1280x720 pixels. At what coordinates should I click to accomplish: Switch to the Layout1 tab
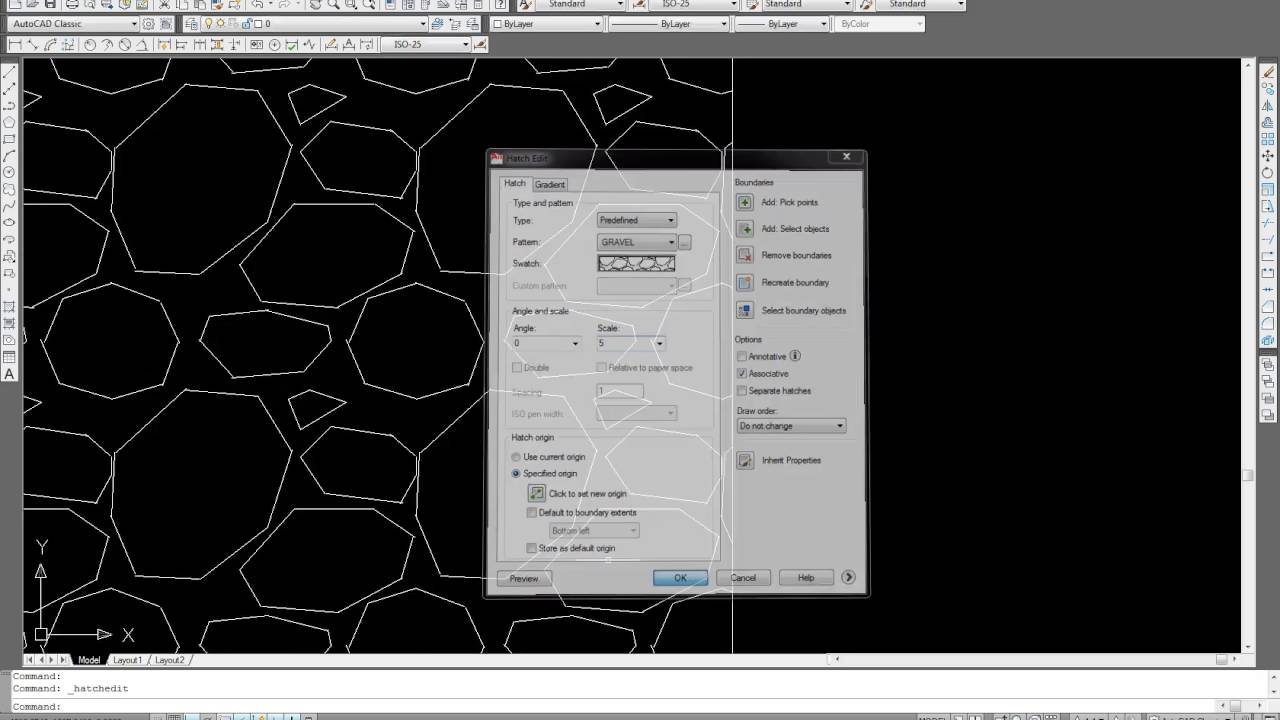point(127,660)
